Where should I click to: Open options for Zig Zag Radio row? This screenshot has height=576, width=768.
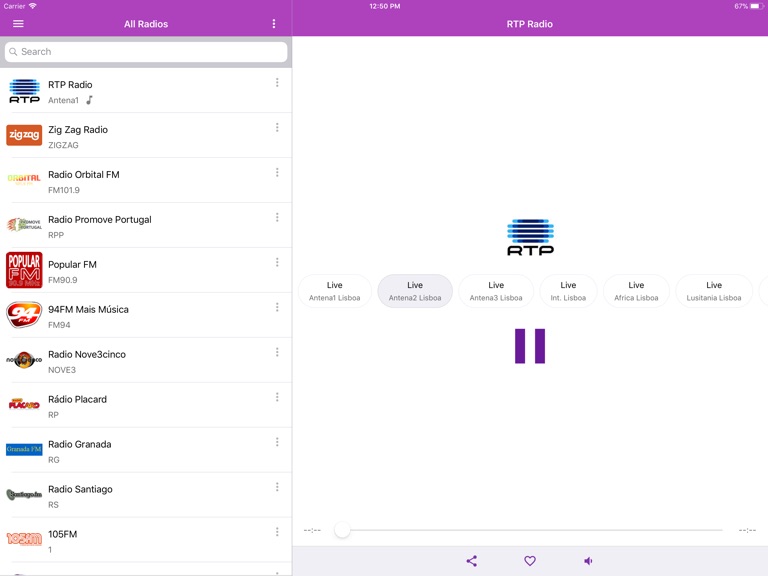277,128
